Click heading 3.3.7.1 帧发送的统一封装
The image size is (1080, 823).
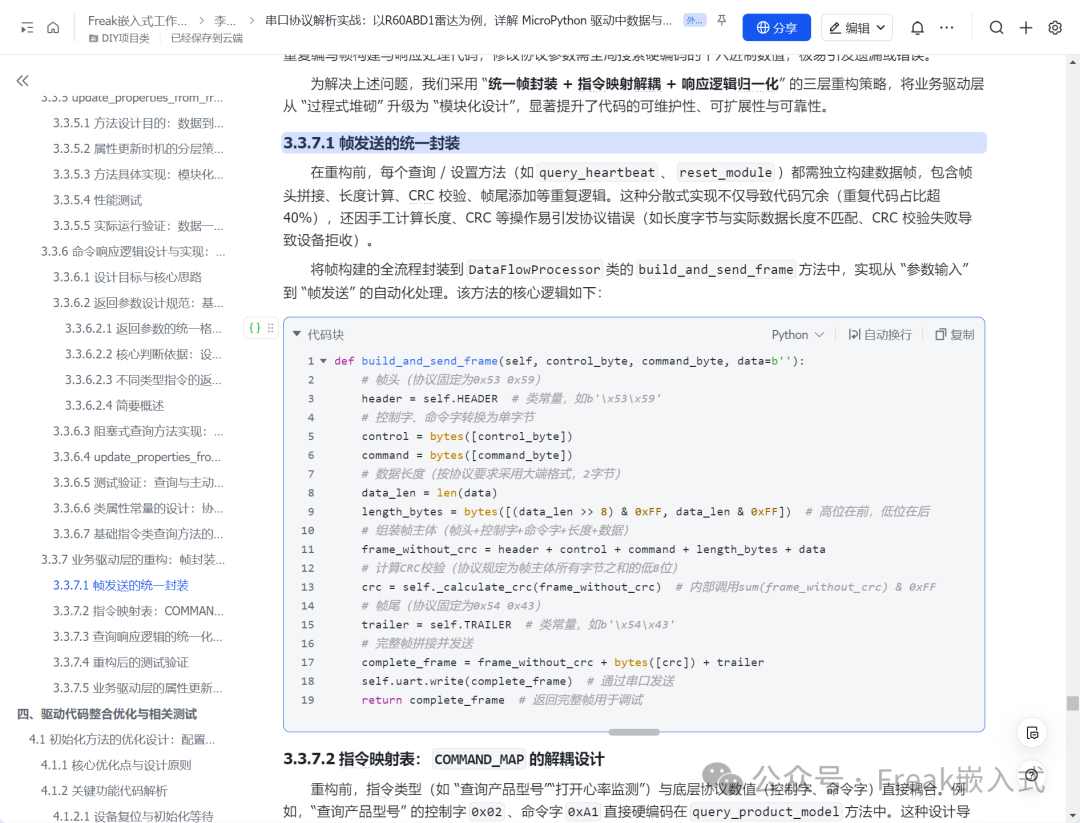(x=371, y=143)
